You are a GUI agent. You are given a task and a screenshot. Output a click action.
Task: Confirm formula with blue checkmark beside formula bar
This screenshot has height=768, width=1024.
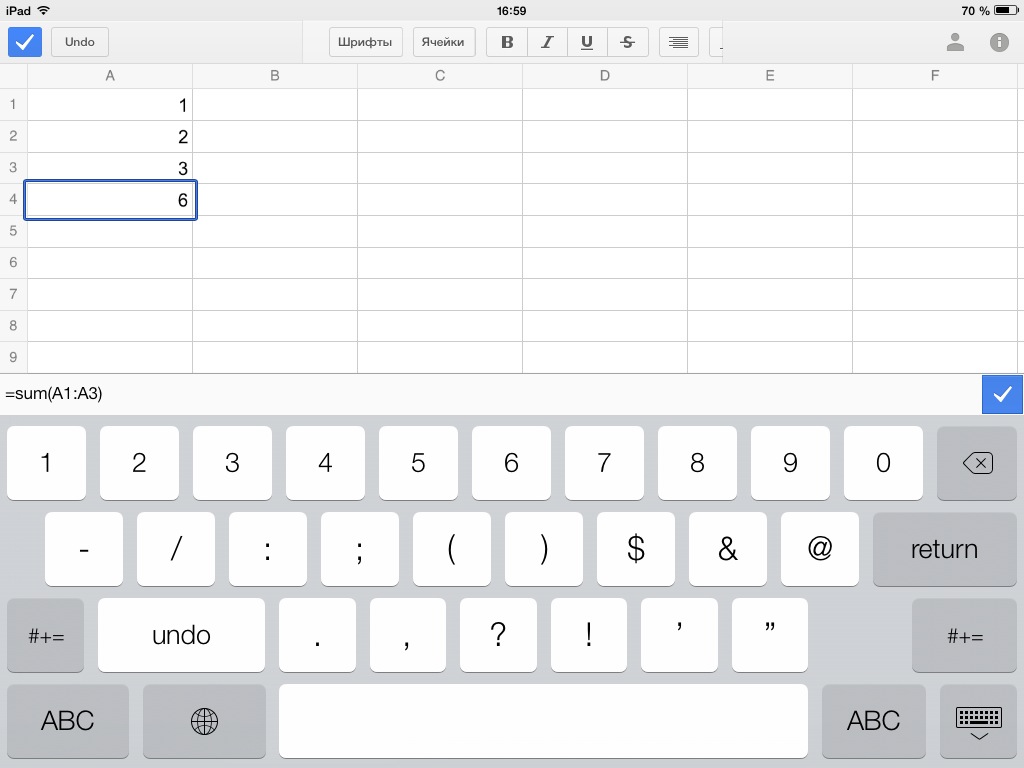tap(1002, 394)
